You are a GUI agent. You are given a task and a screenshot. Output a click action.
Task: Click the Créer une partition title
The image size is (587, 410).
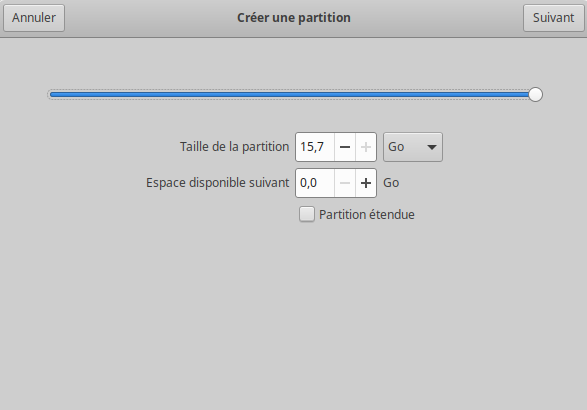tap(294, 18)
